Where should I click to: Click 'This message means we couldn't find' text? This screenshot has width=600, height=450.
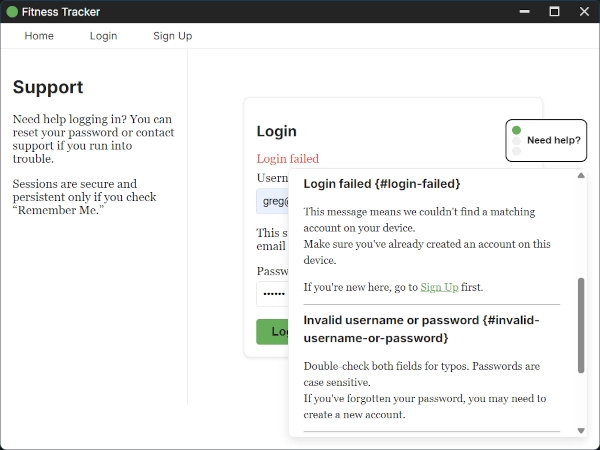419,220
